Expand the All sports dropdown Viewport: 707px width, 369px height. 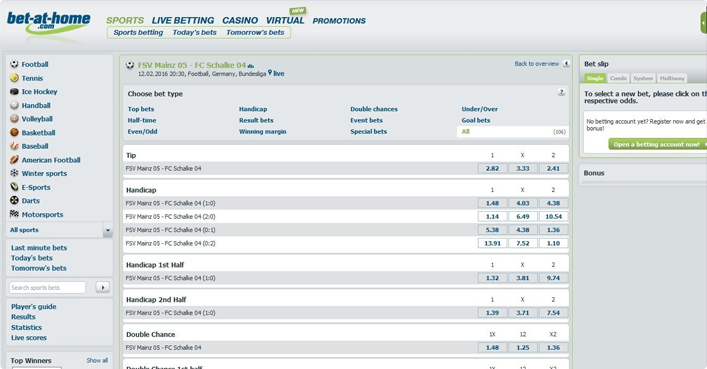(x=108, y=230)
